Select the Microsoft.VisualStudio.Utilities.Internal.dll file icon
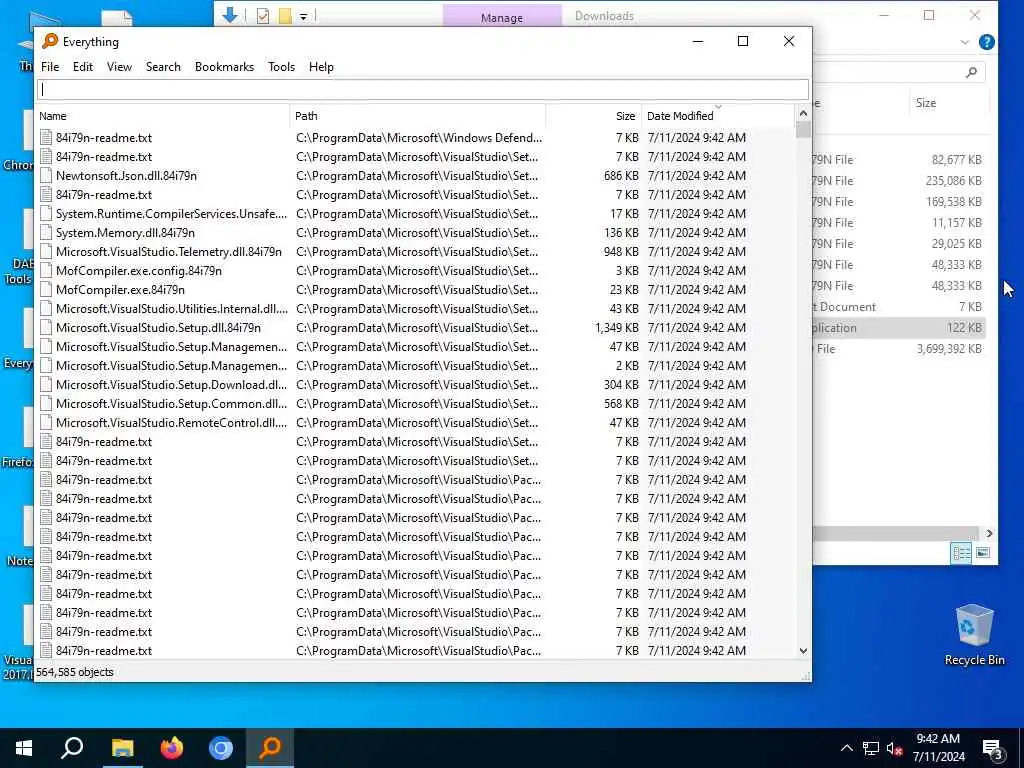The height and width of the screenshot is (768, 1024). click(x=46, y=308)
